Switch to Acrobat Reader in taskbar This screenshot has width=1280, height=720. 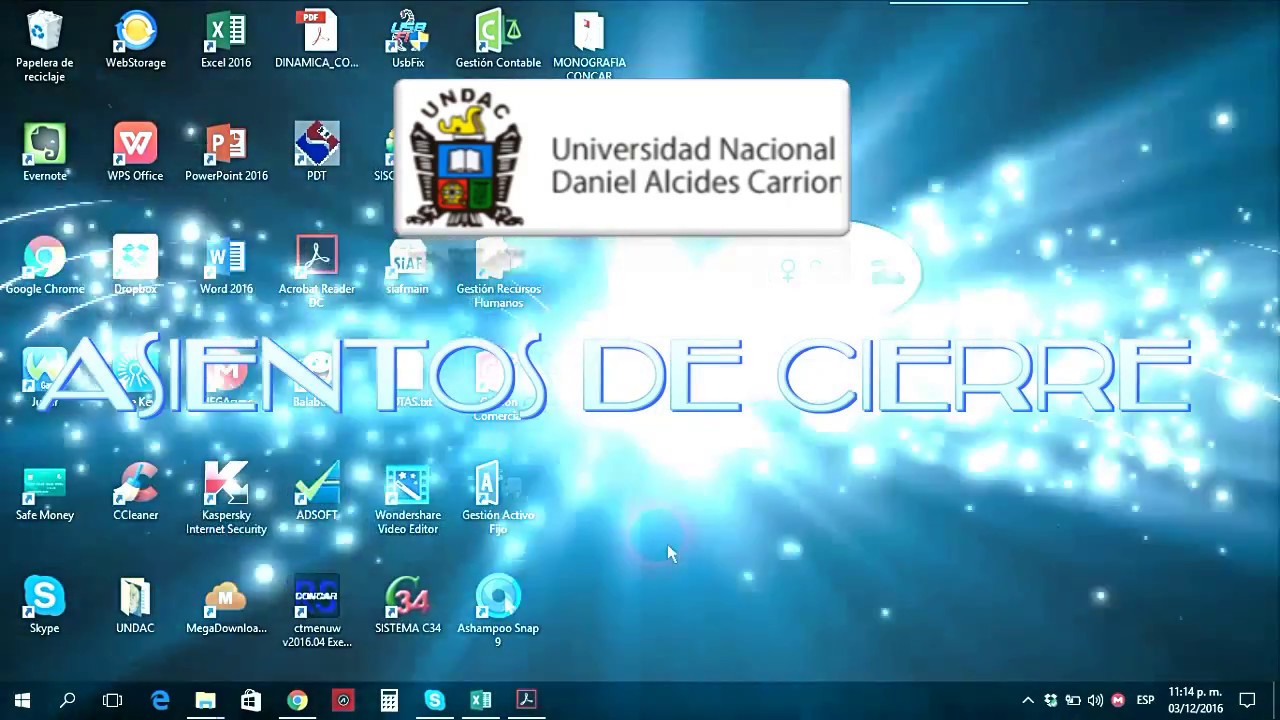tap(527, 700)
